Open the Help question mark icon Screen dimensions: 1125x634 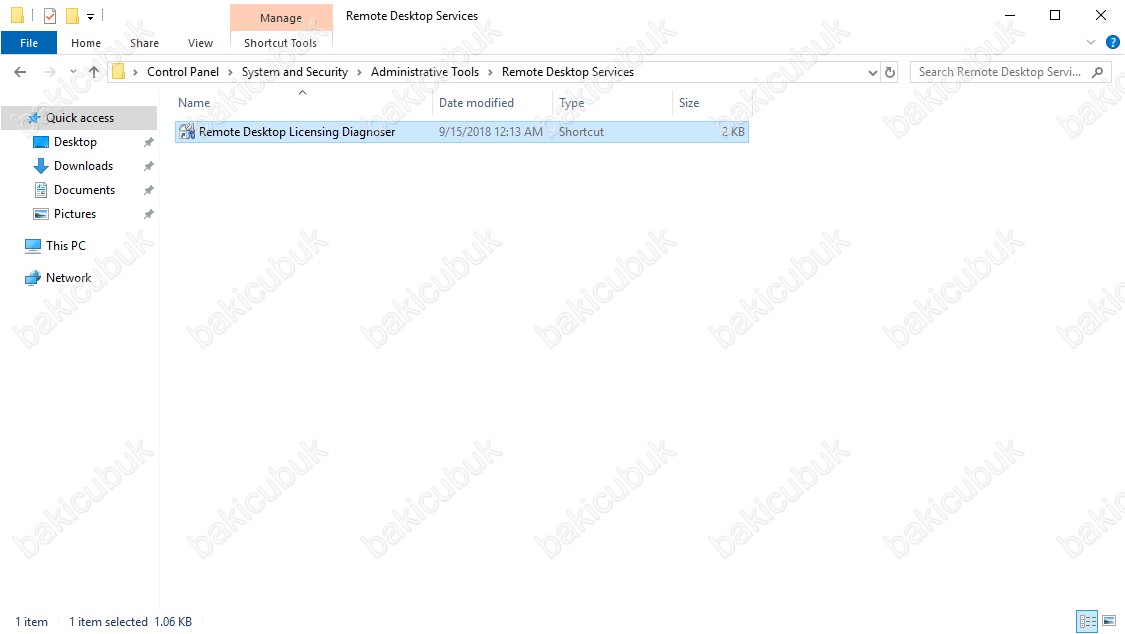(x=1113, y=42)
